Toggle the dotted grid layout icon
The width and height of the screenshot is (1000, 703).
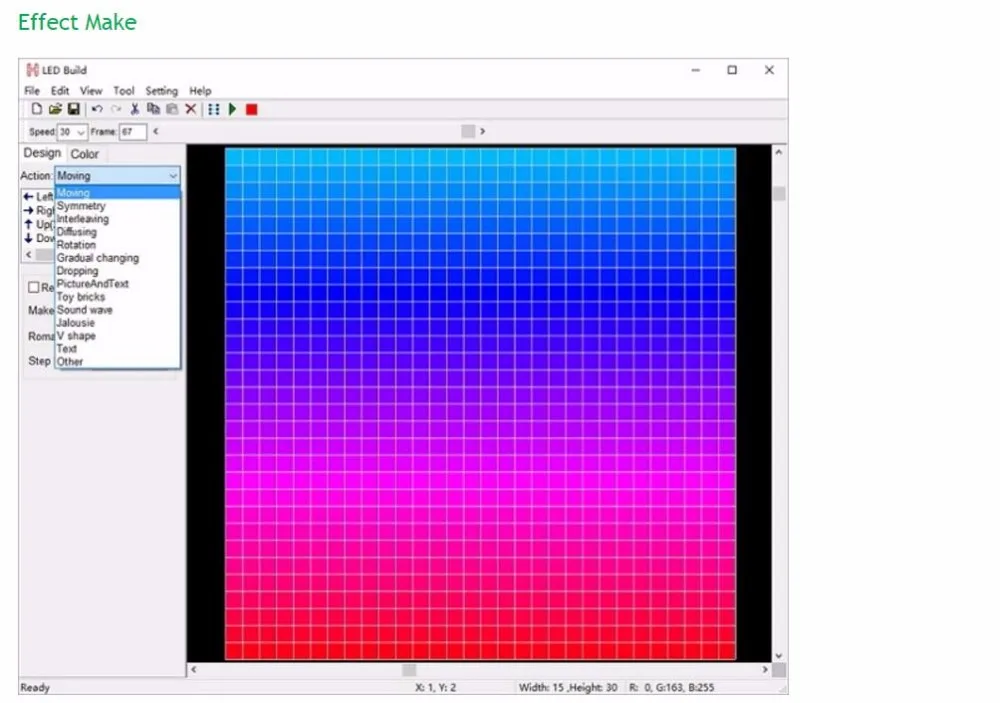[x=214, y=109]
